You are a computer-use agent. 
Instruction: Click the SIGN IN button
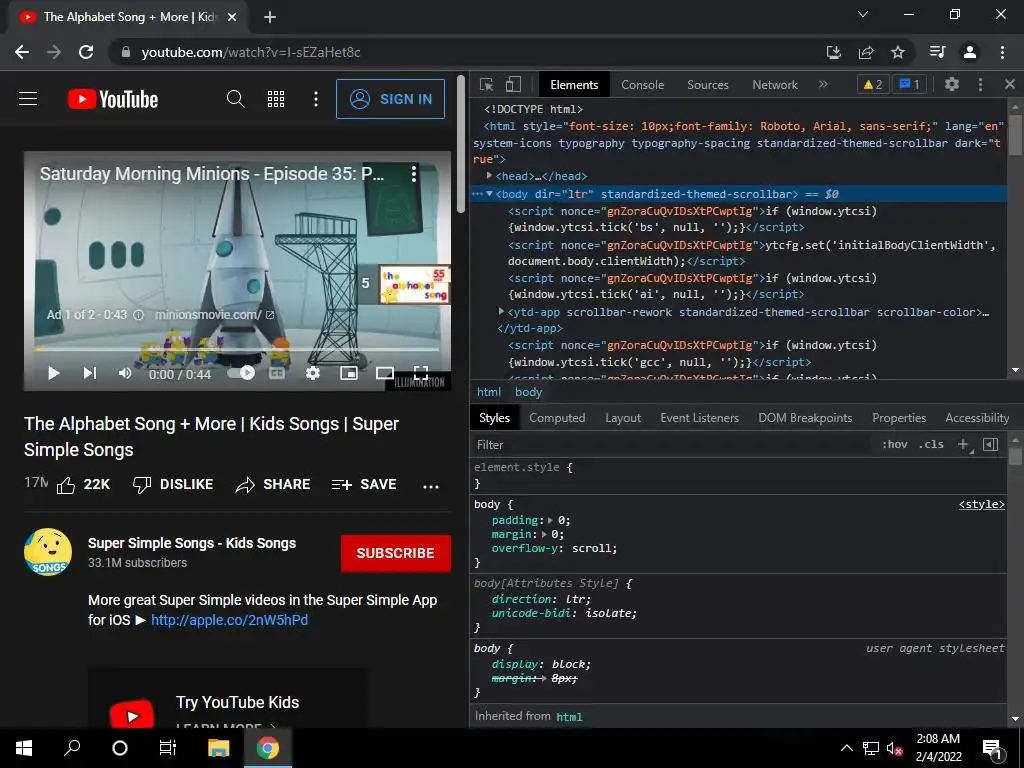tap(391, 99)
